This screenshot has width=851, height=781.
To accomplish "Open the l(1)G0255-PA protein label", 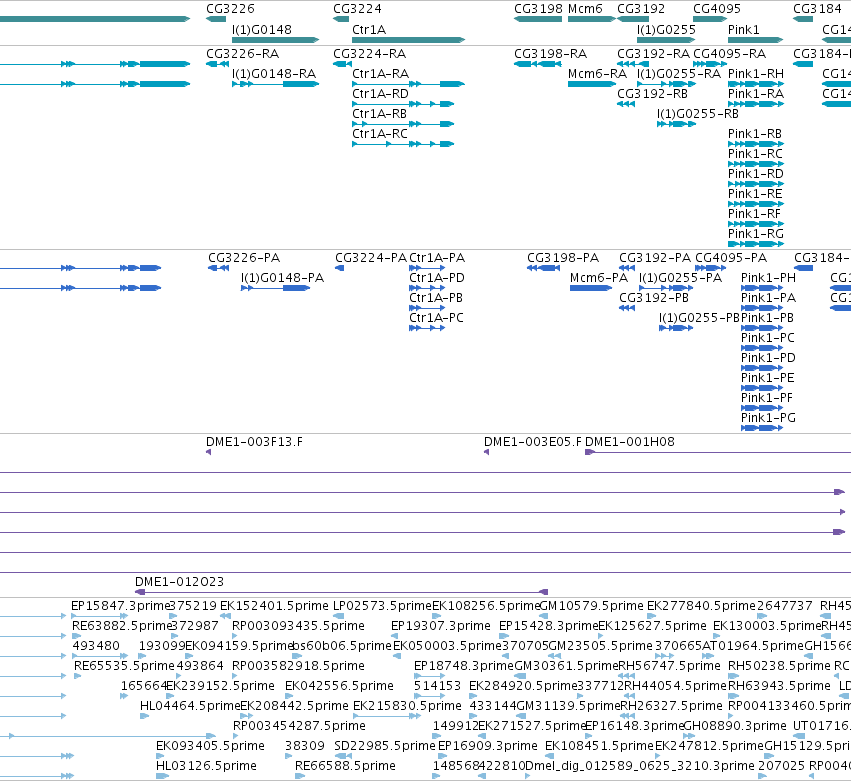I will click(x=681, y=278).
